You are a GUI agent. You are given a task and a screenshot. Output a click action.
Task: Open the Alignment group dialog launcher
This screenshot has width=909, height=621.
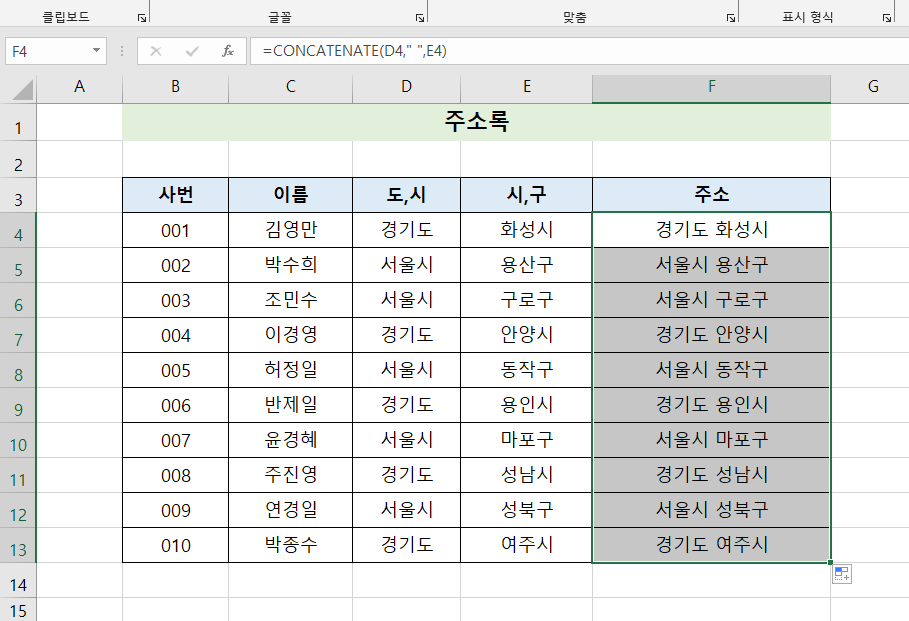coord(731,18)
